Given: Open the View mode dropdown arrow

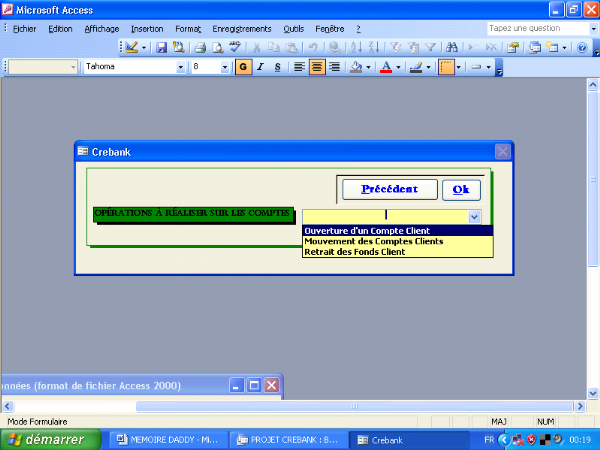Looking at the screenshot, I should click(144, 48).
